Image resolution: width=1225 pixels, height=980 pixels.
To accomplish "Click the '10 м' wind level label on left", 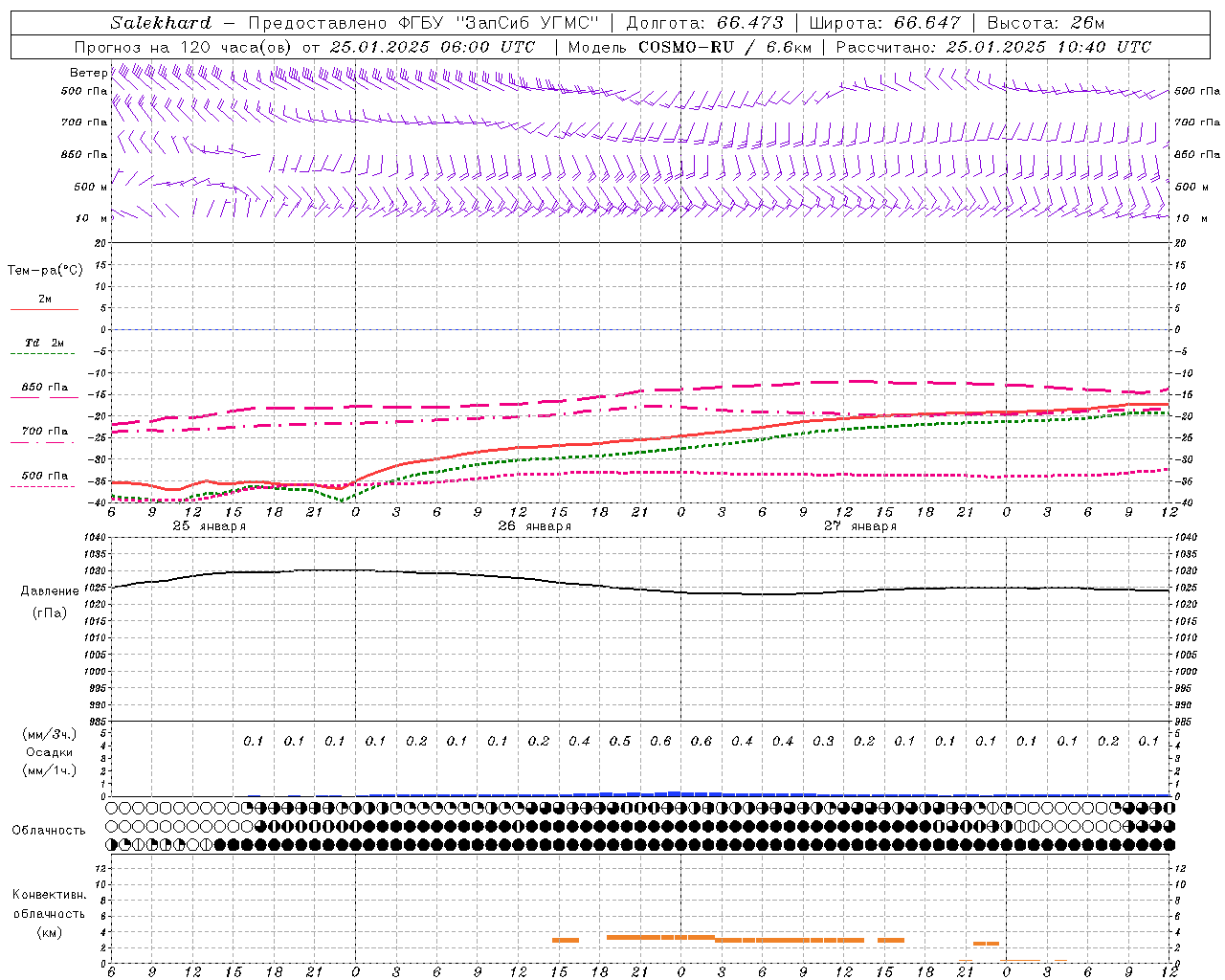I will tap(93, 218).
